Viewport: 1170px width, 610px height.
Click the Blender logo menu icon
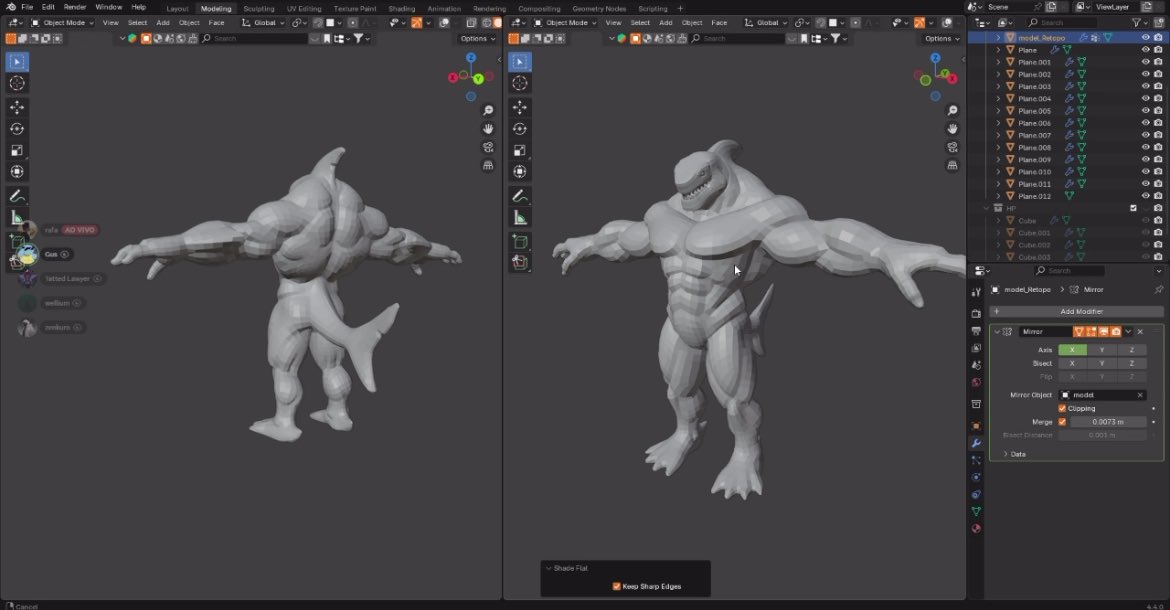click(x=10, y=7)
